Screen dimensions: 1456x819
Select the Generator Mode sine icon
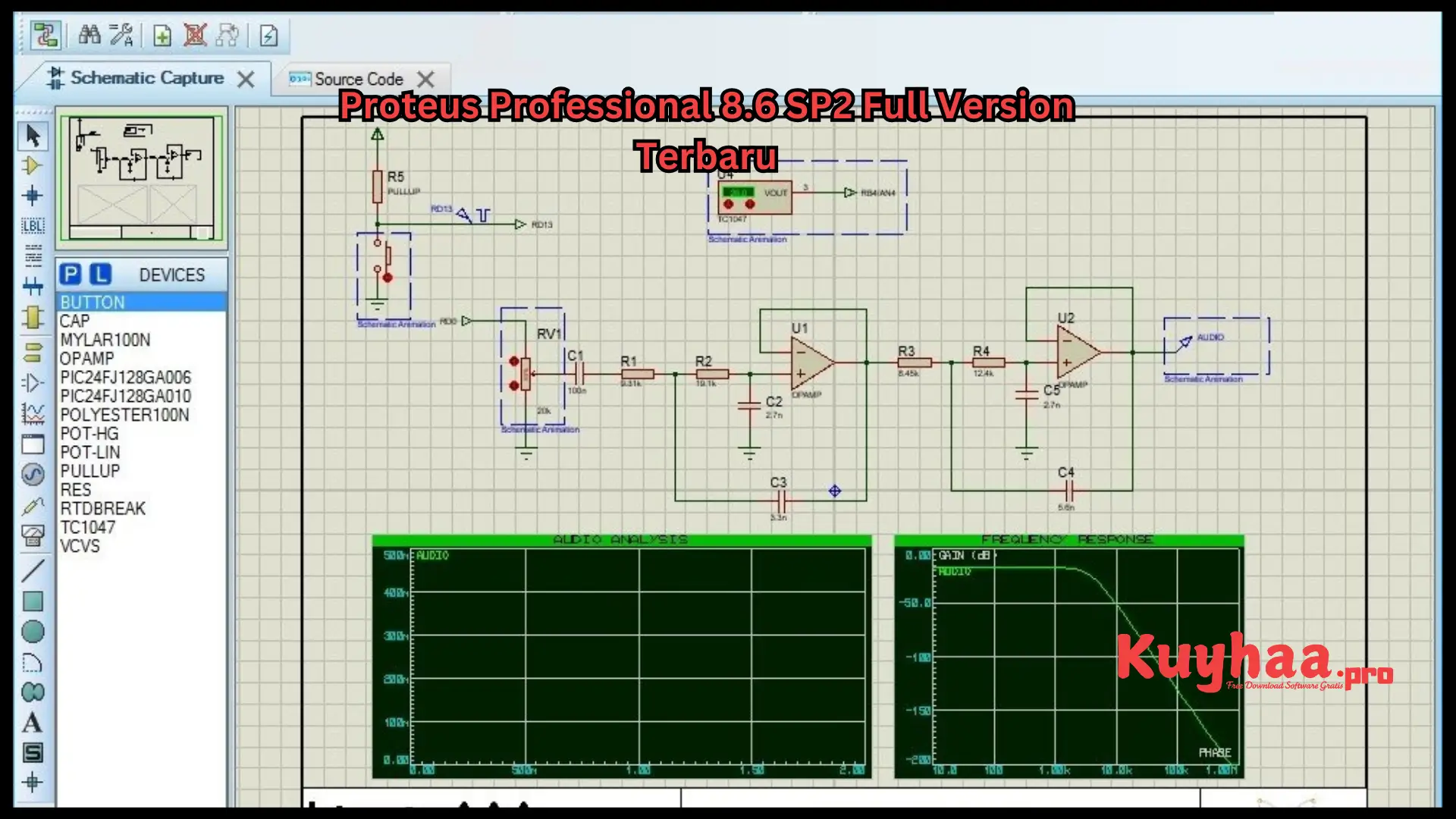[33, 475]
